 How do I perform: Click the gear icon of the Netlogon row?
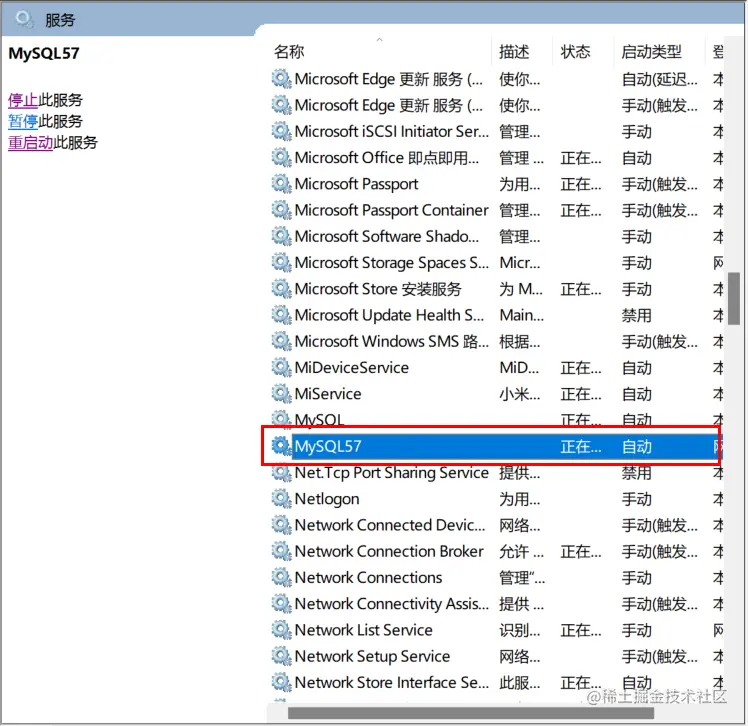(281, 499)
